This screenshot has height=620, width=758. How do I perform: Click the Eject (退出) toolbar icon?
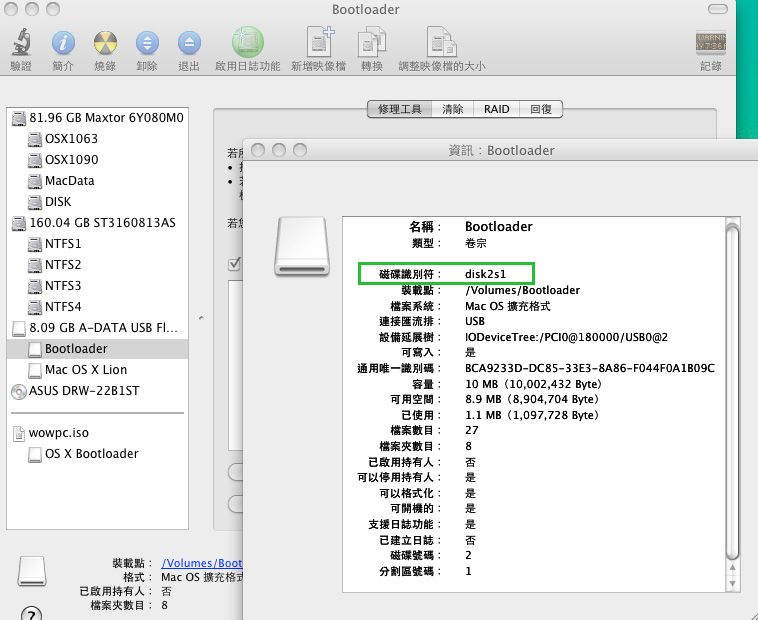click(189, 43)
